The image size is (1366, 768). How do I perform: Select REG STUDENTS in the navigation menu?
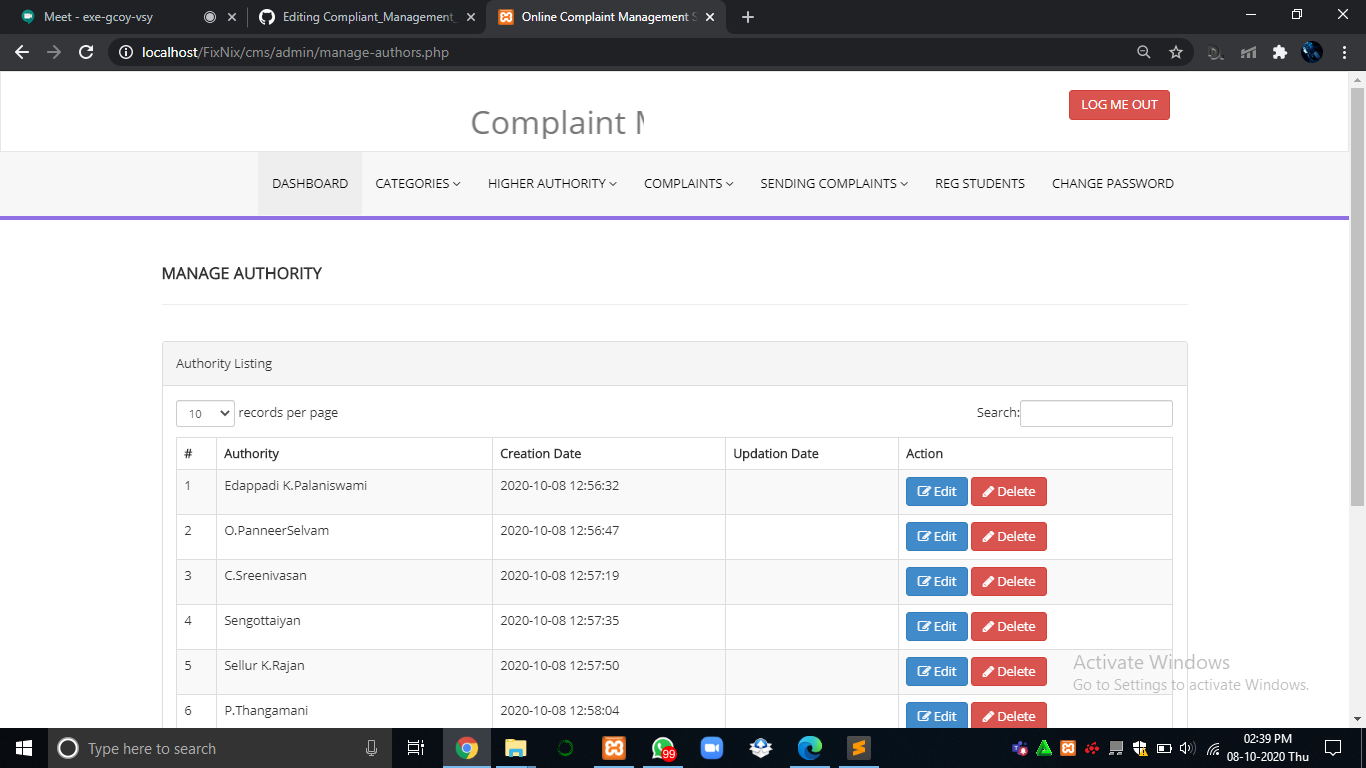tap(979, 183)
